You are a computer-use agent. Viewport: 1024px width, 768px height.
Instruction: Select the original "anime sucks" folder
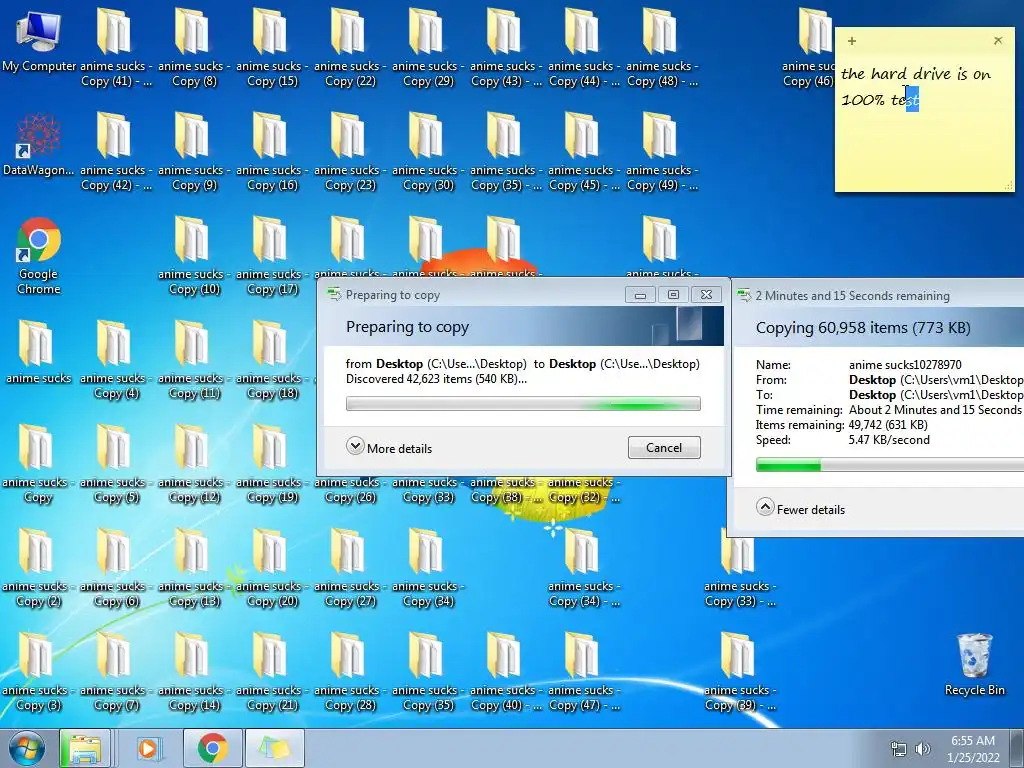[39, 351]
